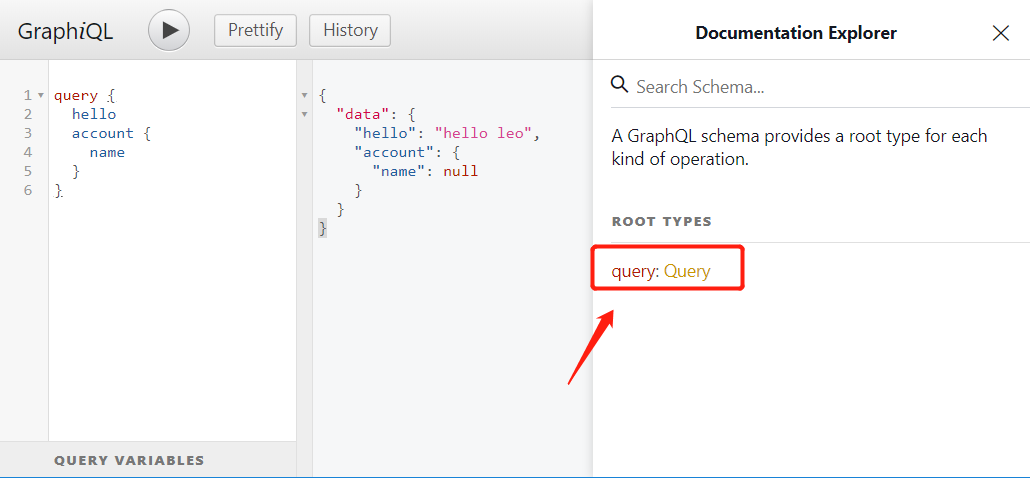Click line number 3 in the gutter
Viewport: 1030px width, 478px height.
(x=28, y=133)
